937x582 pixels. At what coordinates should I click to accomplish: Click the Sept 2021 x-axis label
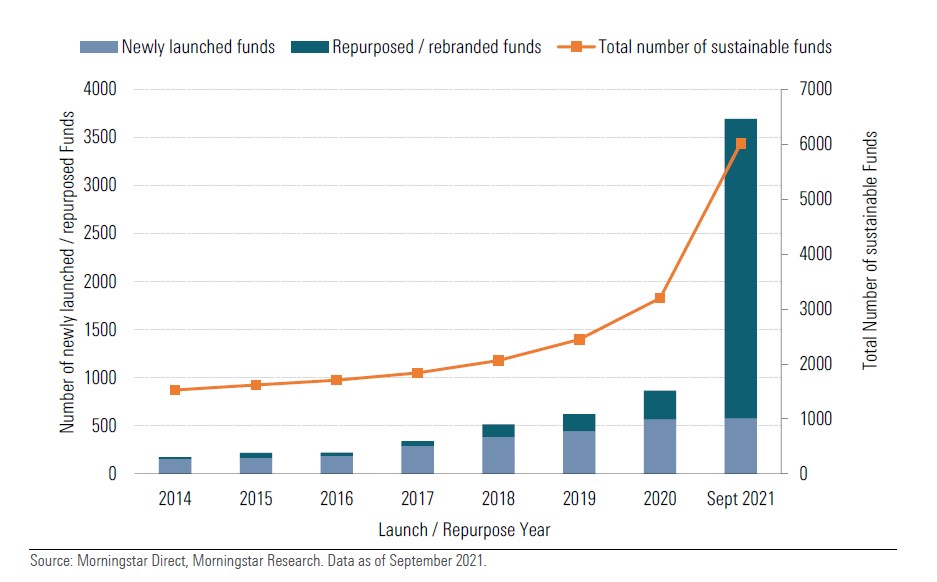[741, 499]
